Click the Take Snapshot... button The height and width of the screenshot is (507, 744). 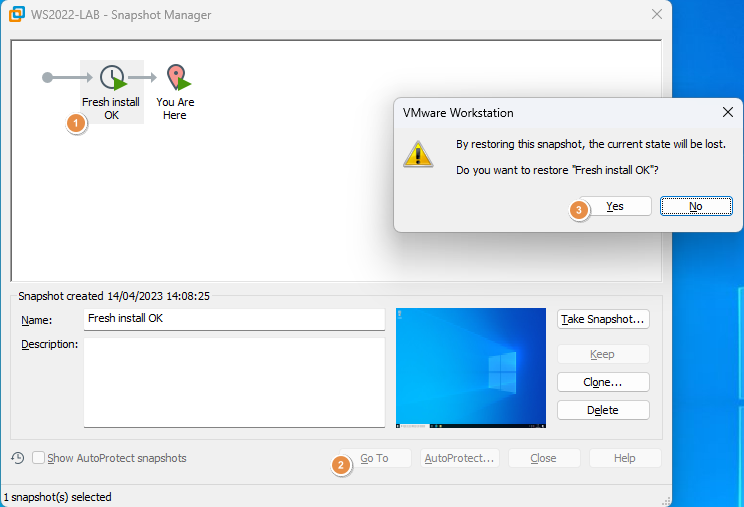(603, 319)
